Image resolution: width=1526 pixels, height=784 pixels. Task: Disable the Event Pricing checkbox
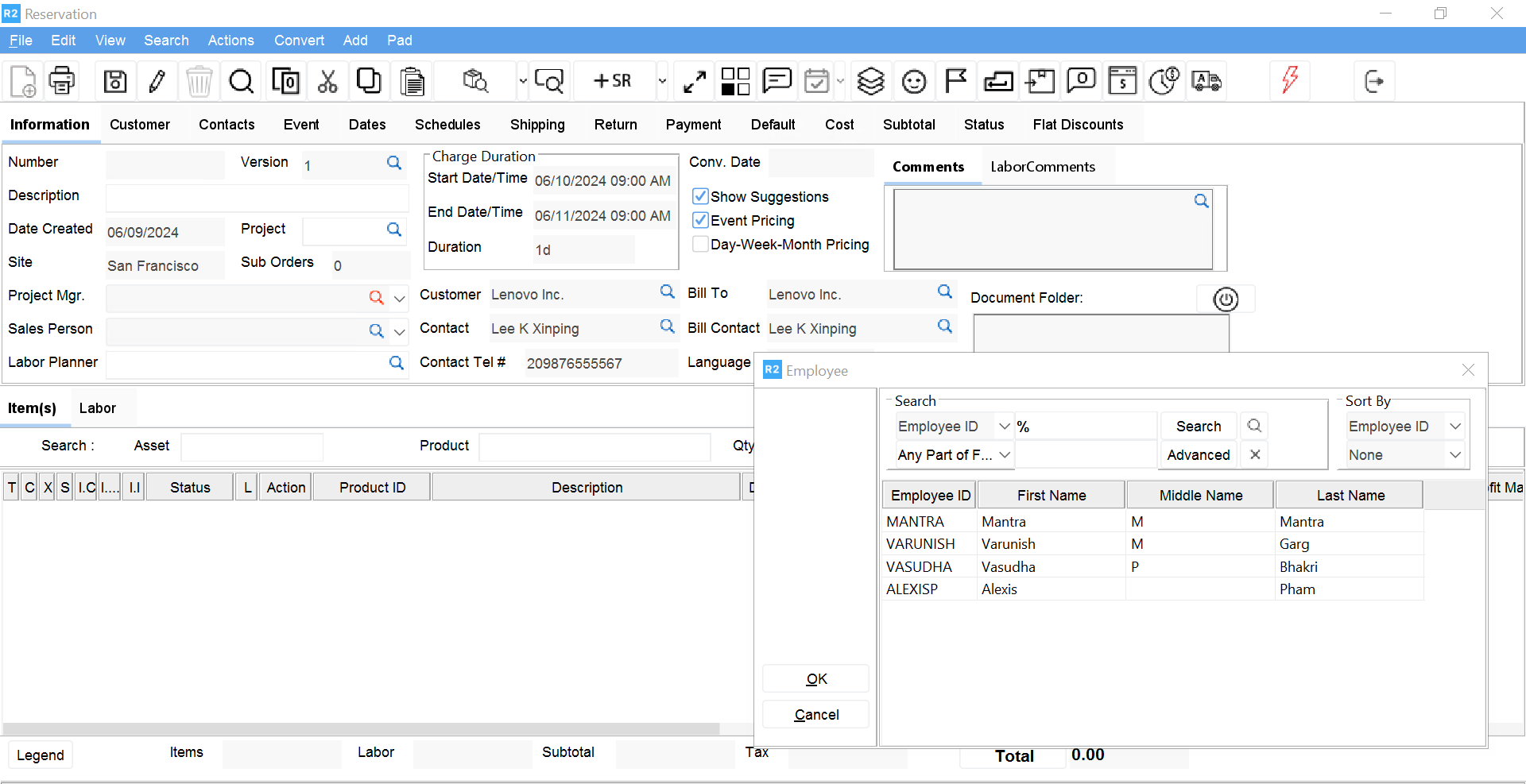(700, 220)
